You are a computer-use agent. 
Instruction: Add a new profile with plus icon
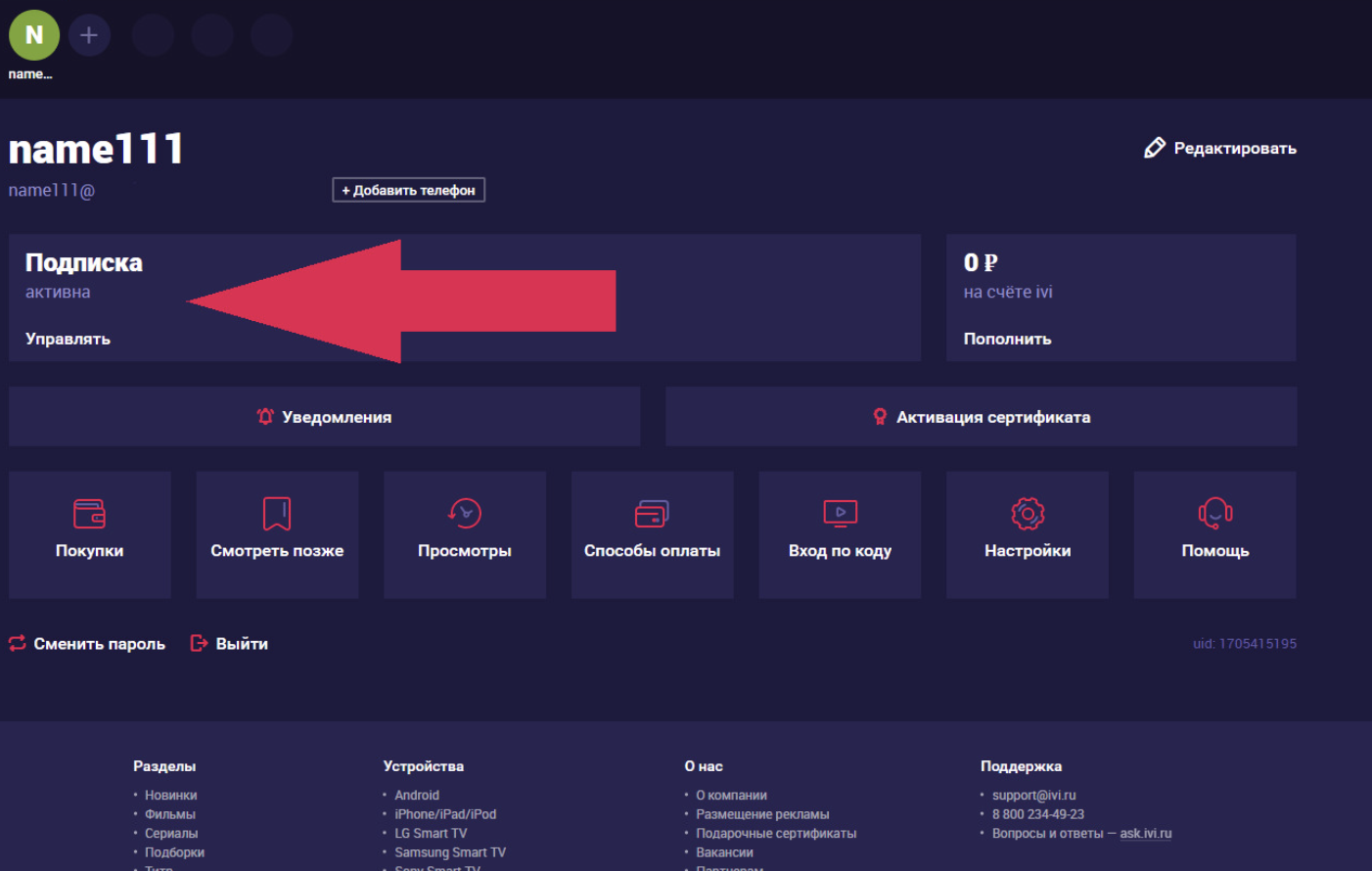89,35
